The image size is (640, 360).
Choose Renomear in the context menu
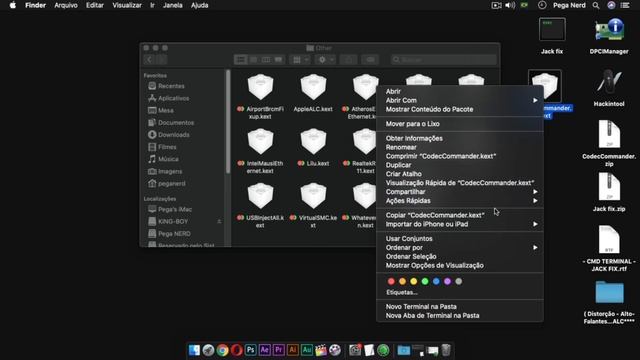point(460,147)
